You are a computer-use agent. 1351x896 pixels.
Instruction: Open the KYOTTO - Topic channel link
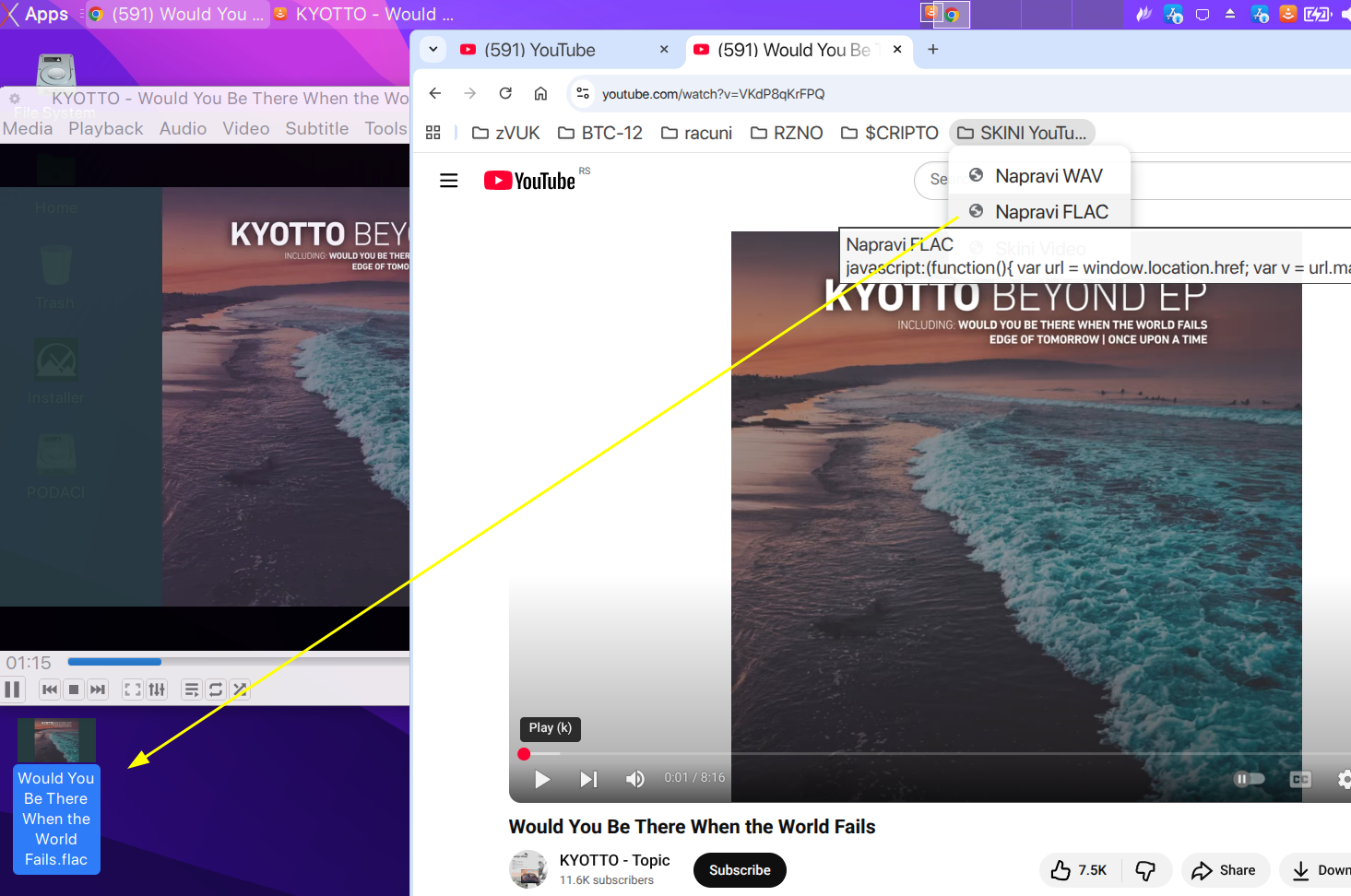(614, 860)
